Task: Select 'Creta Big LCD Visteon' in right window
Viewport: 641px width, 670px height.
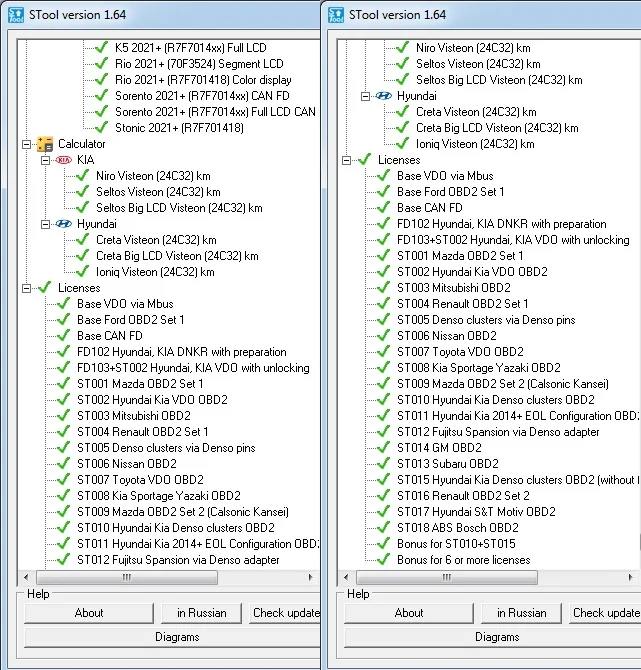Action: point(497,128)
